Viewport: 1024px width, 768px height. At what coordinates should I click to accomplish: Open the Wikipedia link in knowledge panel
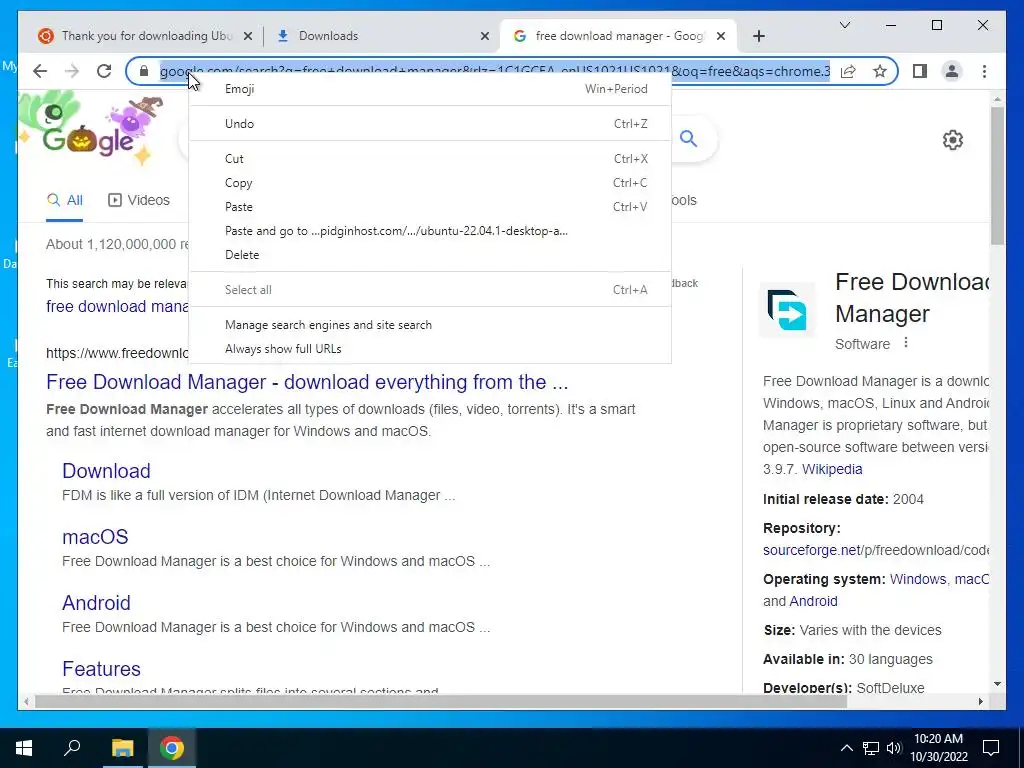[832, 469]
